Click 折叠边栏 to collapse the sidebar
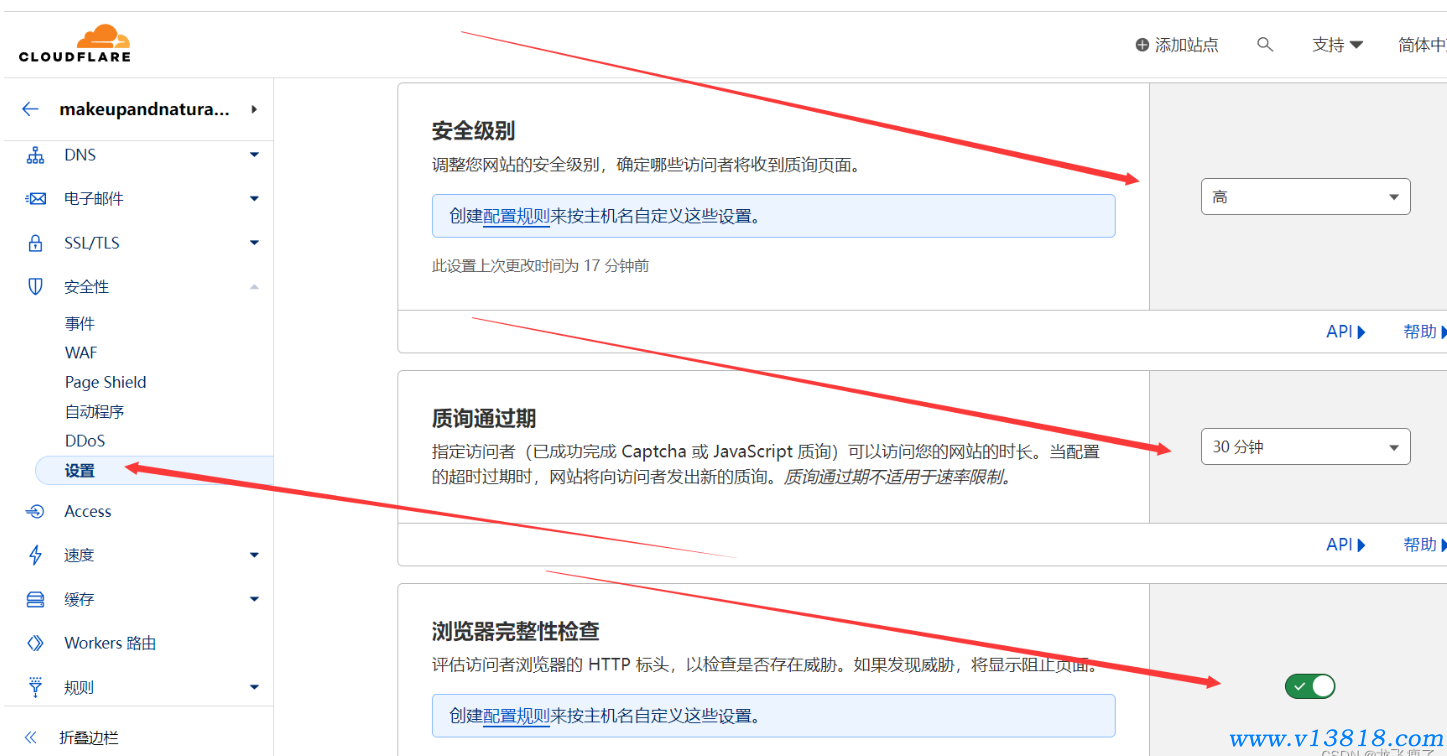Viewport: 1447px width, 756px height. [x=88, y=738]
